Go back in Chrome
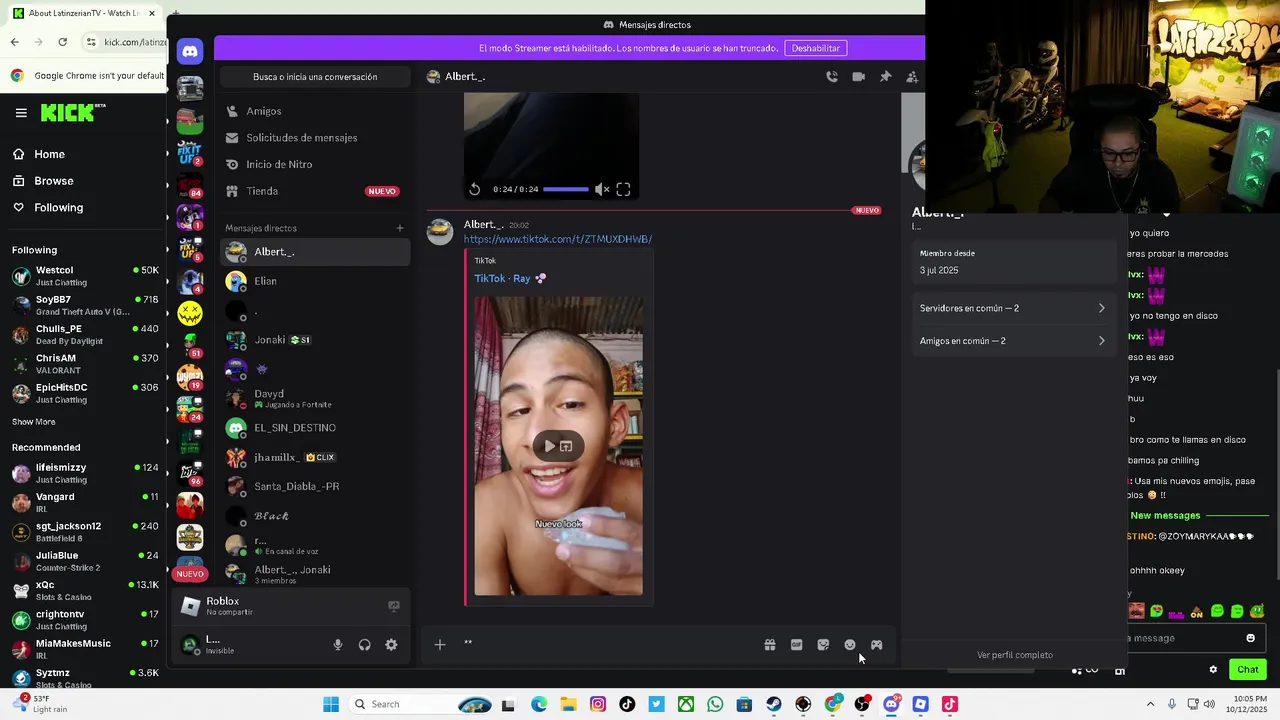The height and width of the screenshot is (720, 1280). (x=14, y=42)
